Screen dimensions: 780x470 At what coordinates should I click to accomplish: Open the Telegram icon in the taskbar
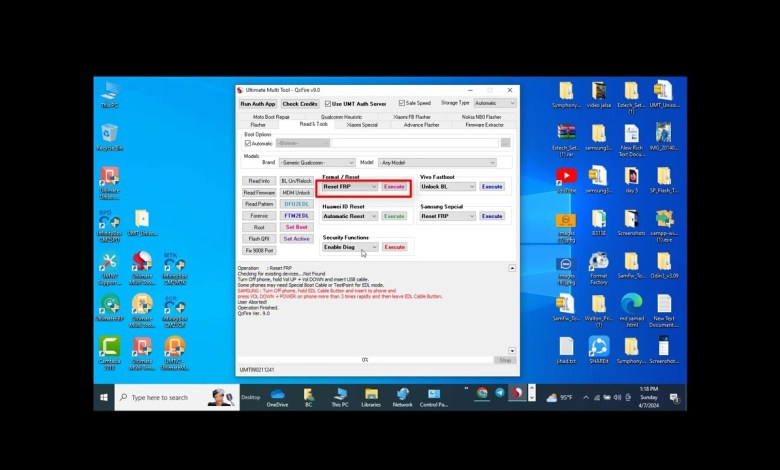pyautogui.click(x=500, y=394)
